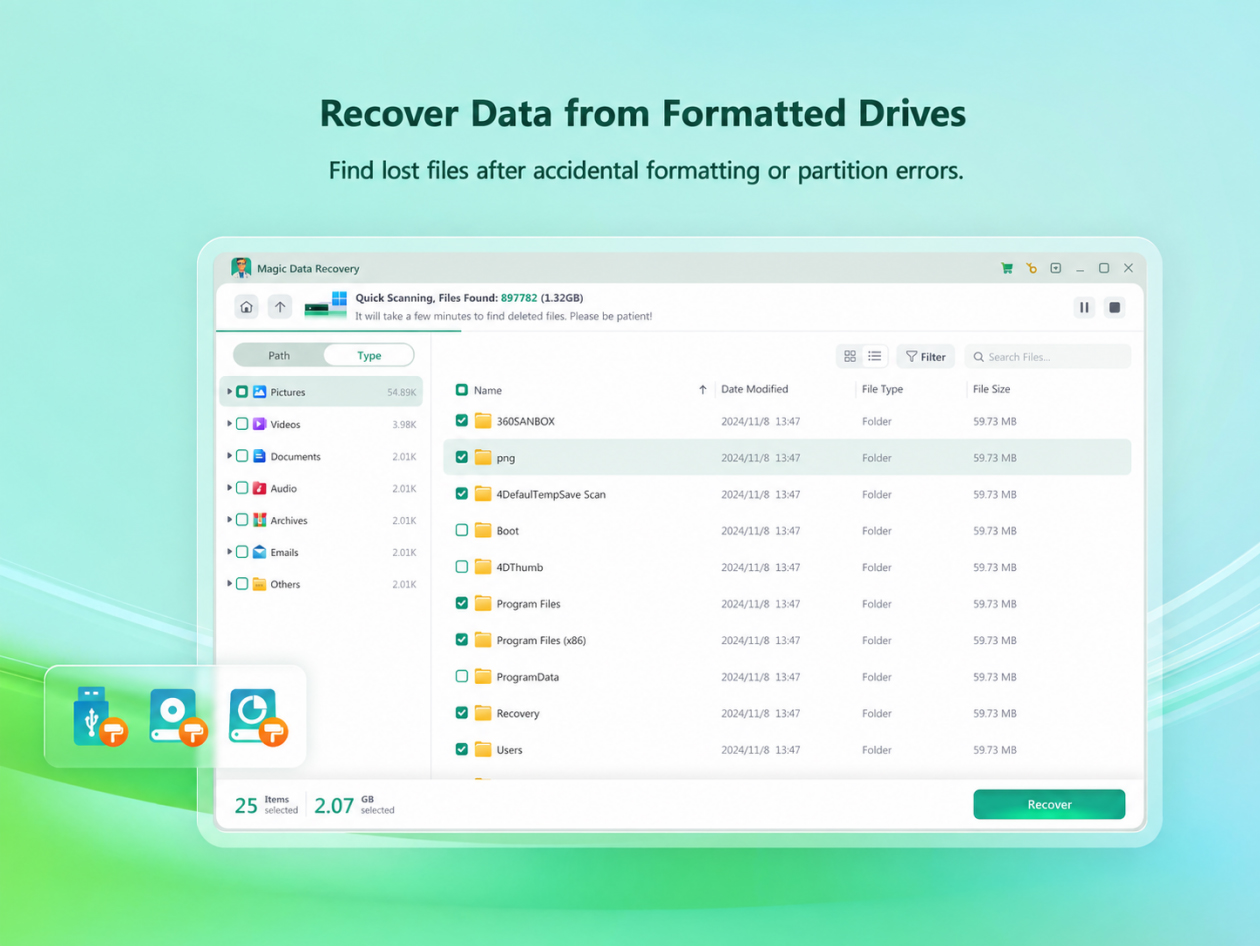Click the Audio category icon

click(x=259, y=488)
